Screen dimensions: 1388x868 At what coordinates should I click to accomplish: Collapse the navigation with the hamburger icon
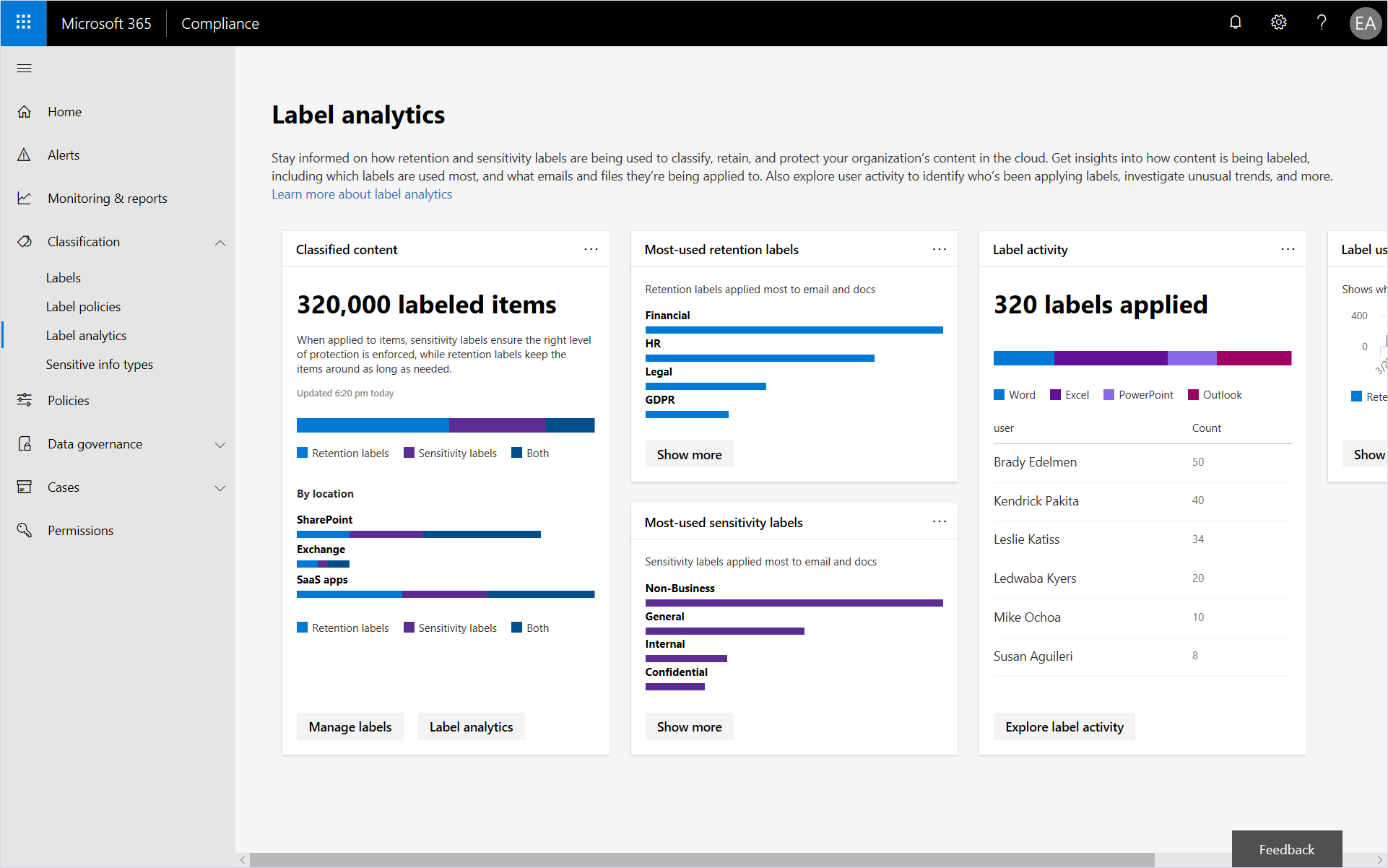coord(24,68)
